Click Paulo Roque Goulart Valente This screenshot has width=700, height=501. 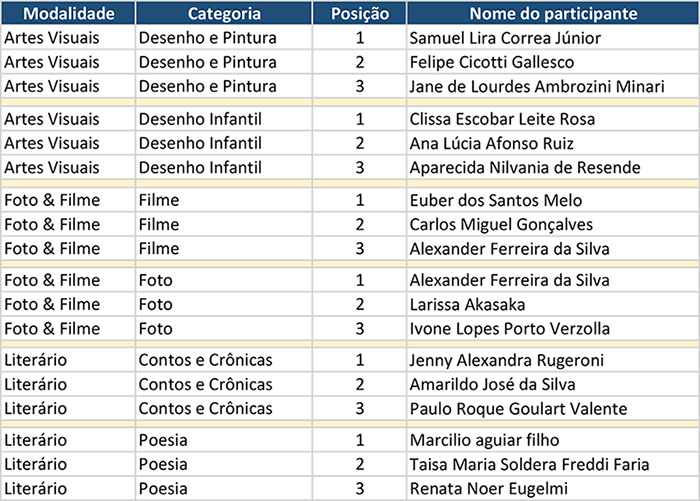click(x=518, y=408)
